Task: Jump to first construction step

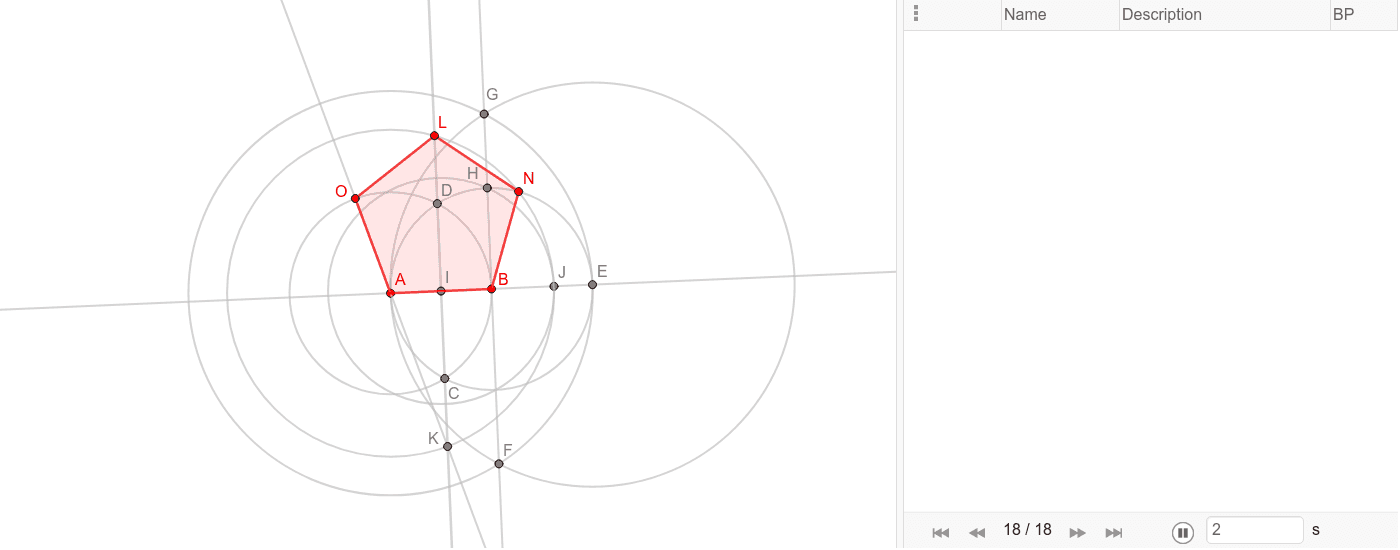Action: (x=940, y=532)
